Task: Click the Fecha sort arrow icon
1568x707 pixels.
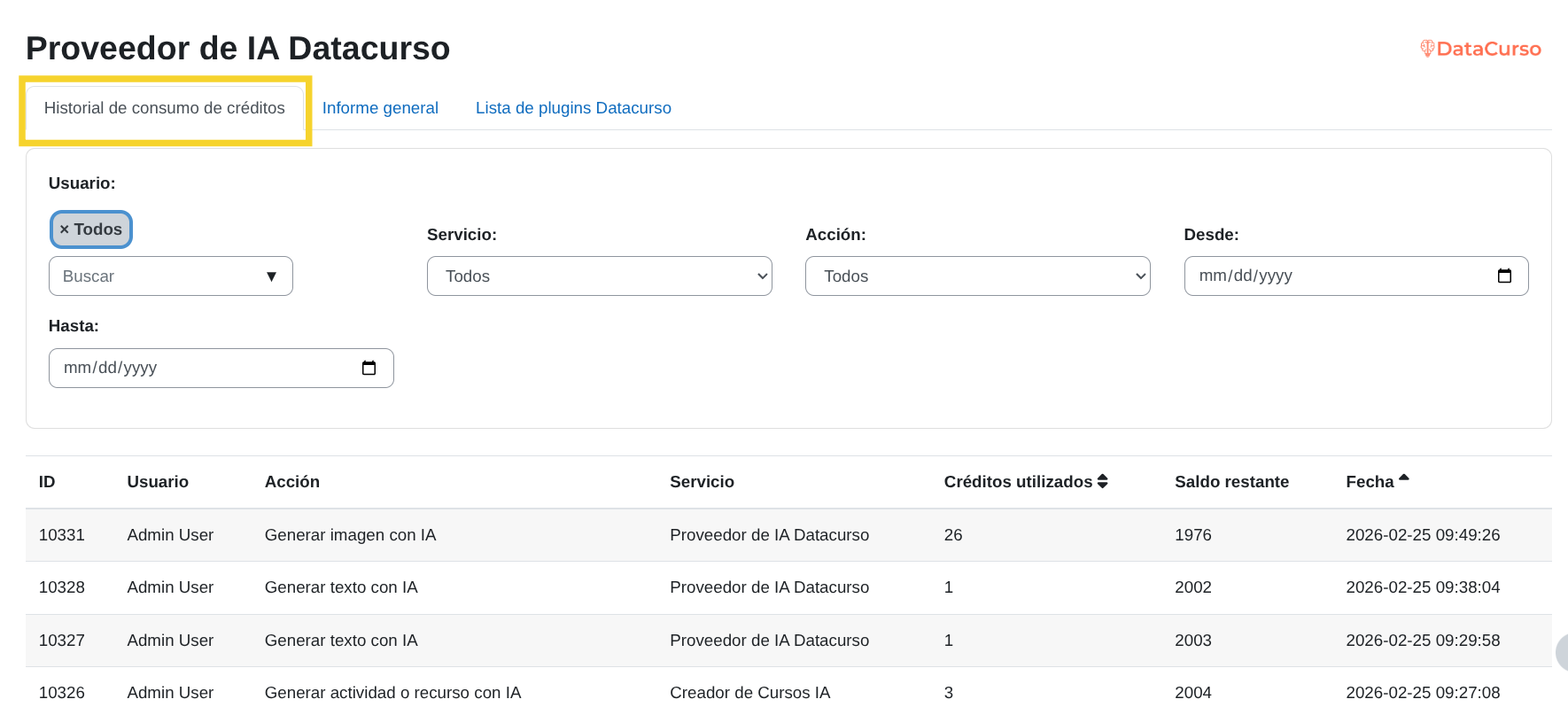Action: pos(1403,478)
